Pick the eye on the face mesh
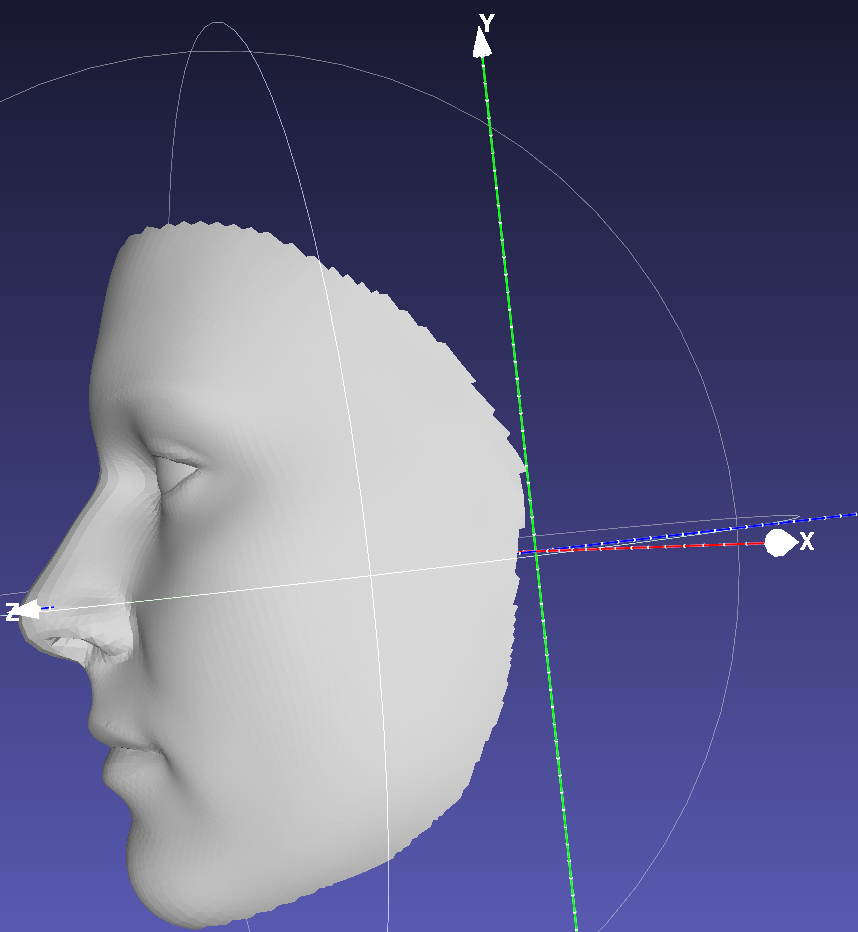 [x=176, y=473]
